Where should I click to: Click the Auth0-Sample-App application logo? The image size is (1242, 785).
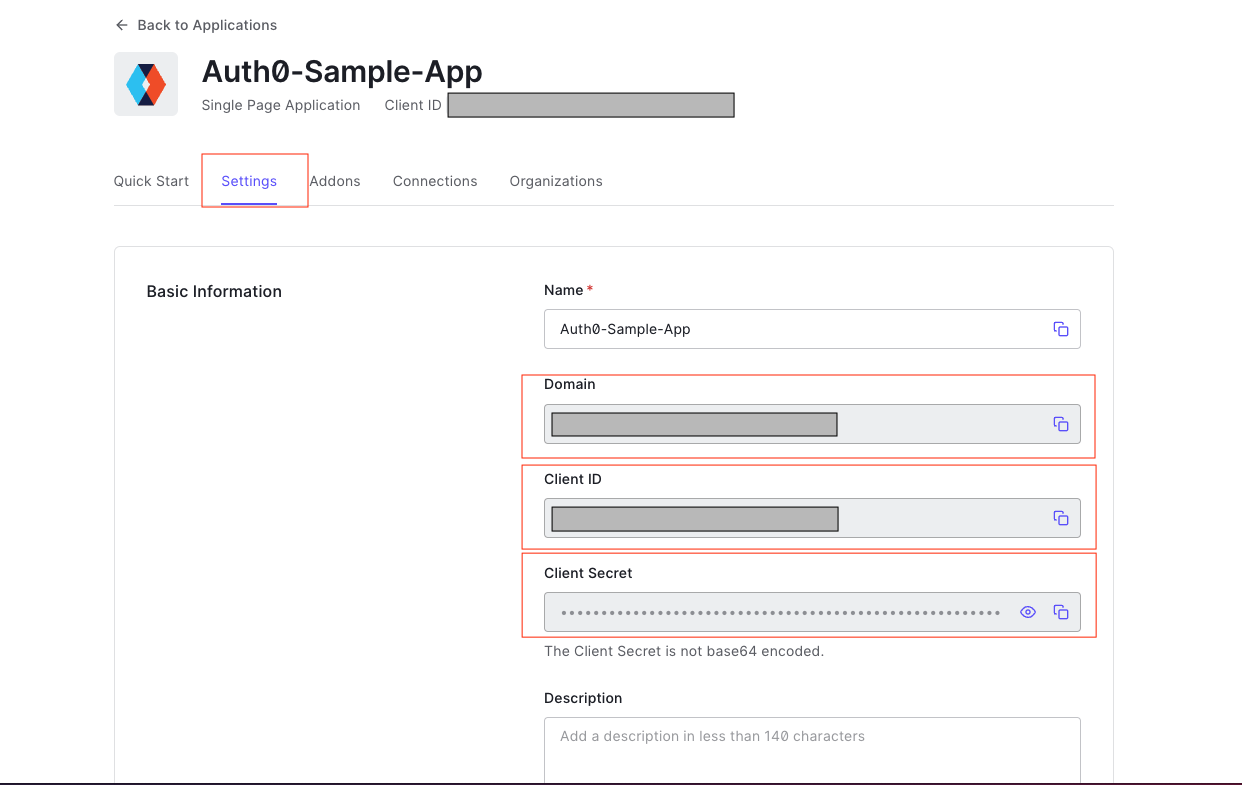tap(145, 83)
